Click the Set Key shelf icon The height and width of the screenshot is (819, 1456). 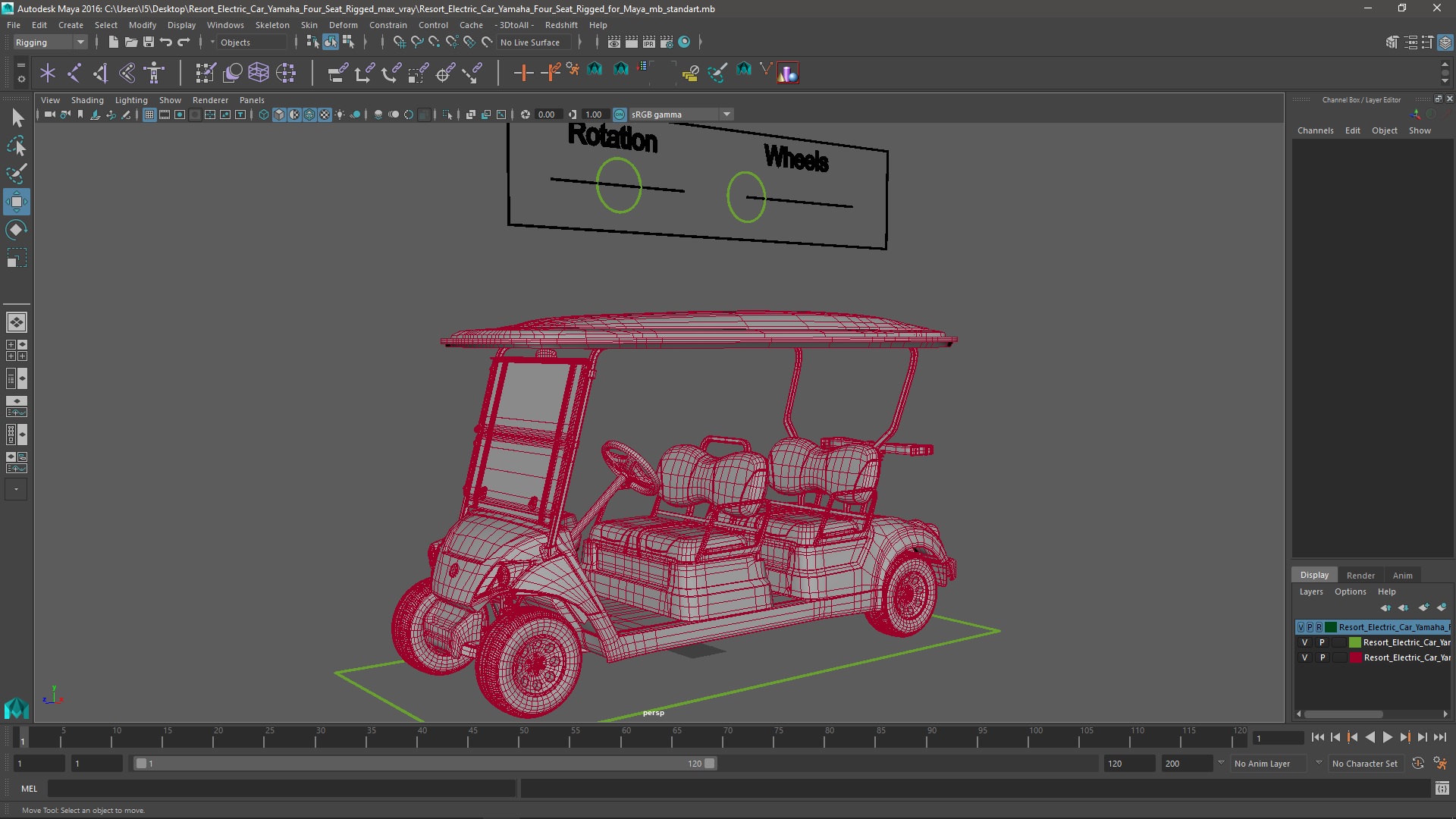tap(523, 73)
